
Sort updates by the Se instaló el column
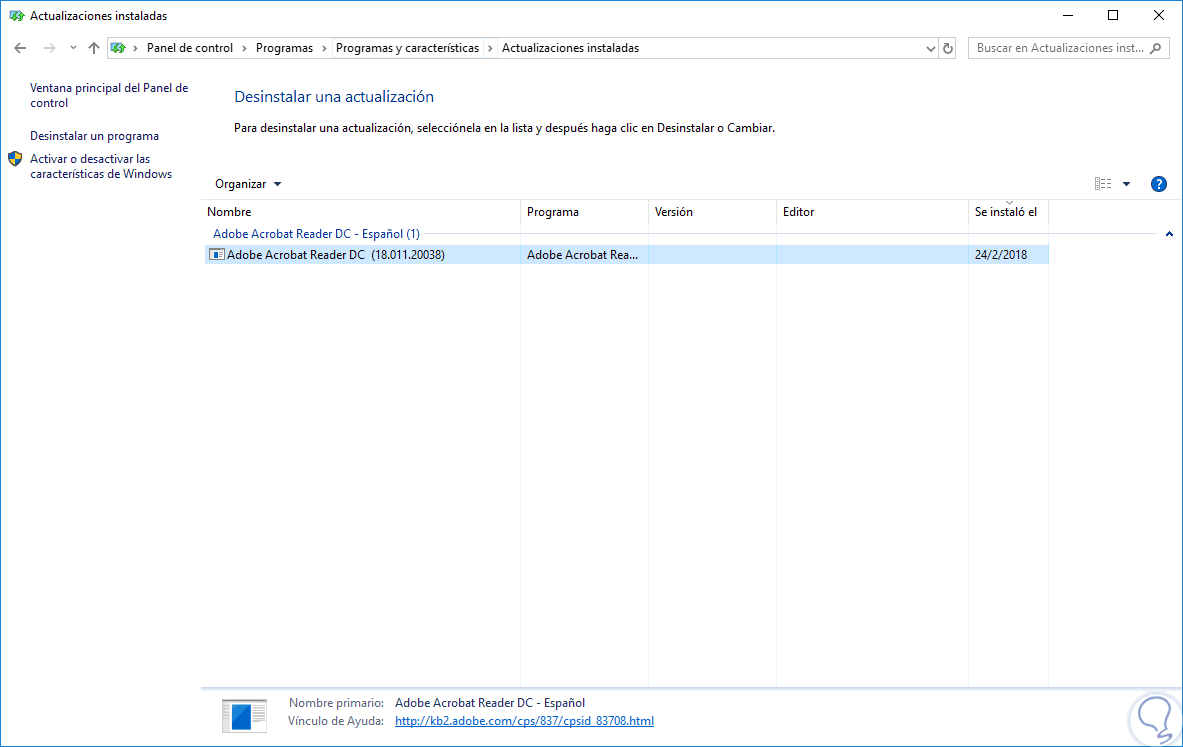(x=1006, y=212)
